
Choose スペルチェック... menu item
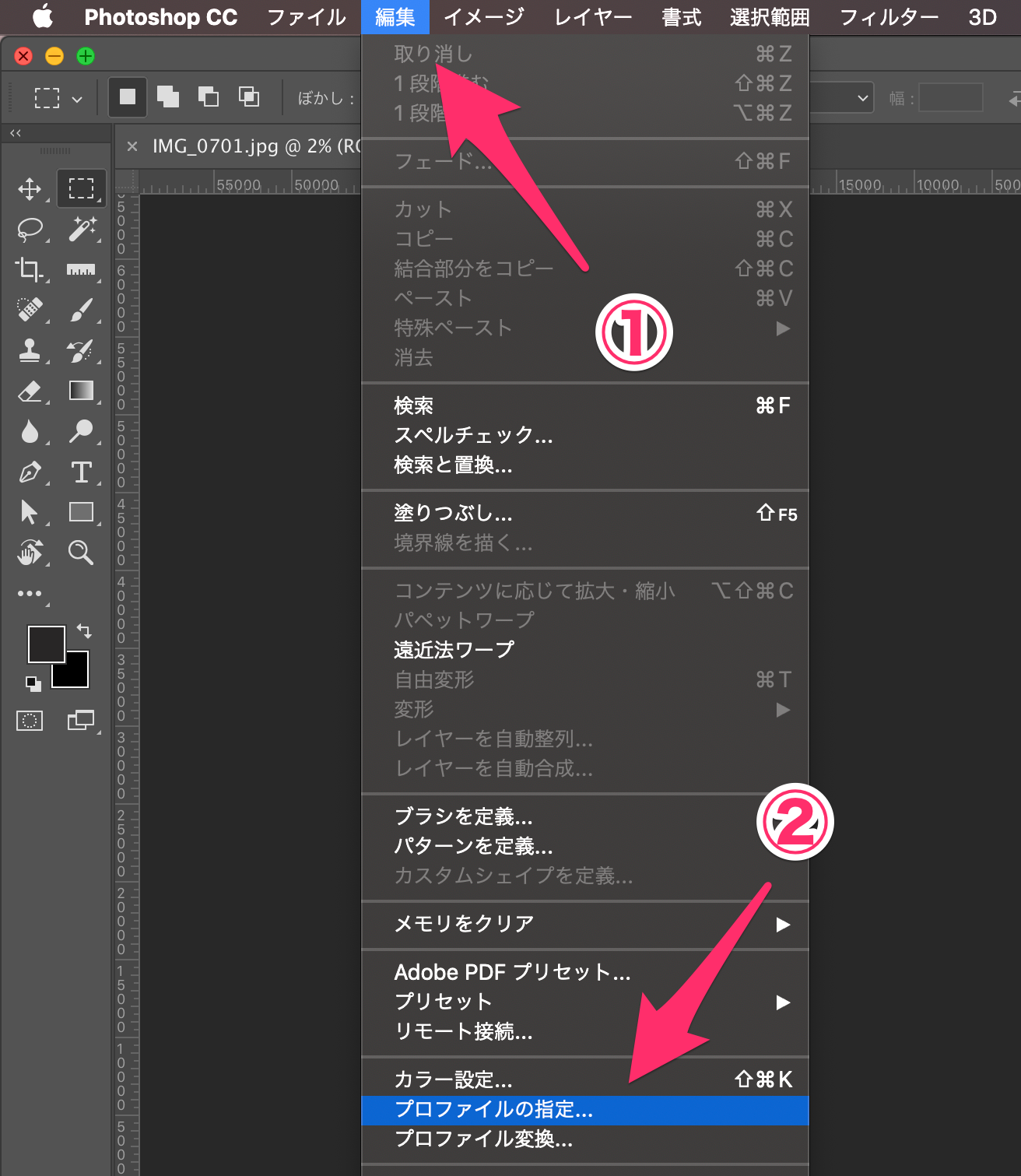pyautogui.click(x=585, y=435)
